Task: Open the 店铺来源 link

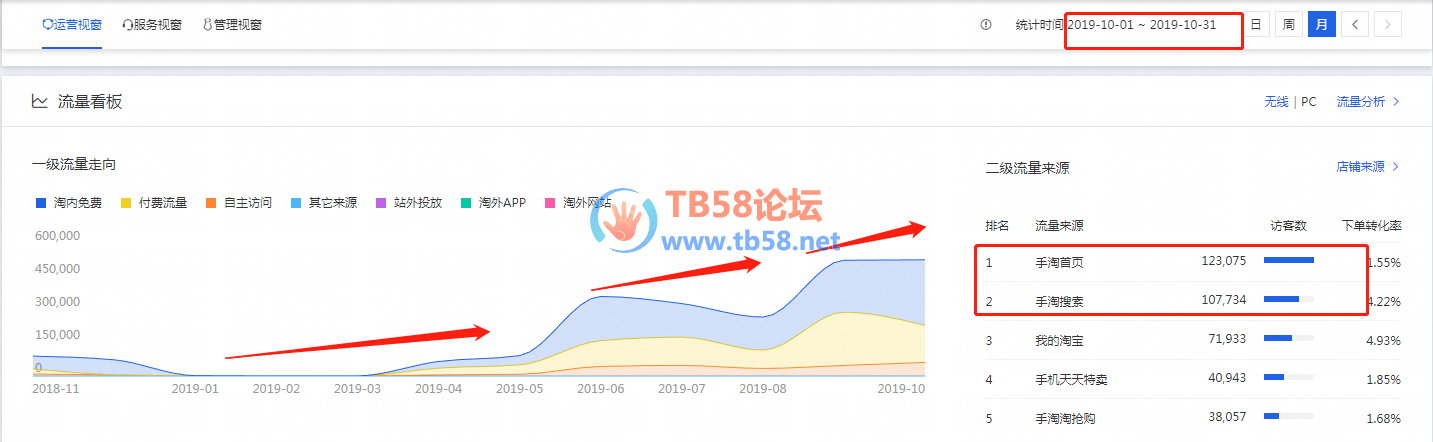Action: (x=1368, y=167)
